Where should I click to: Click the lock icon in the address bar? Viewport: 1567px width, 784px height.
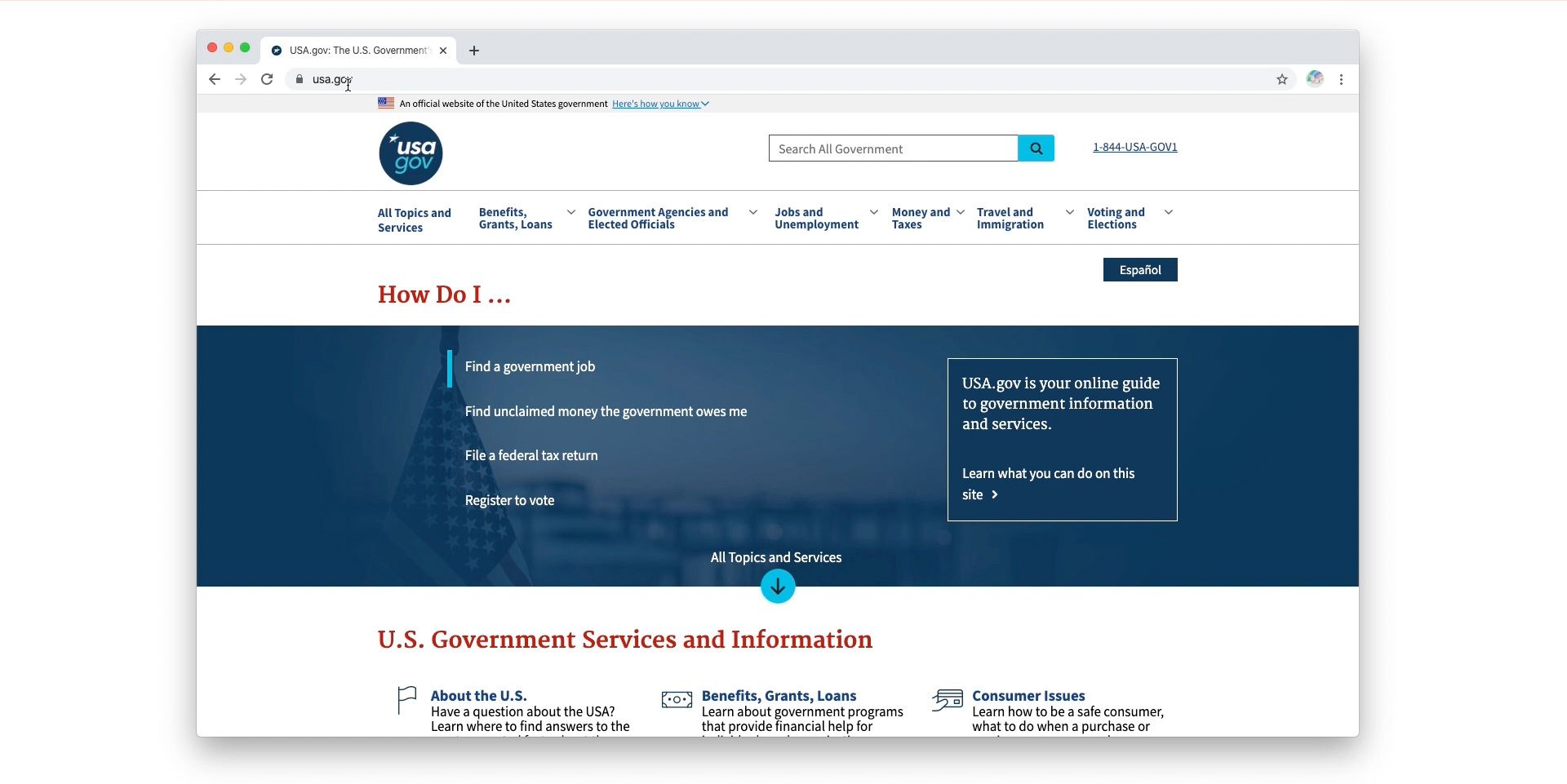pos(300,79)
